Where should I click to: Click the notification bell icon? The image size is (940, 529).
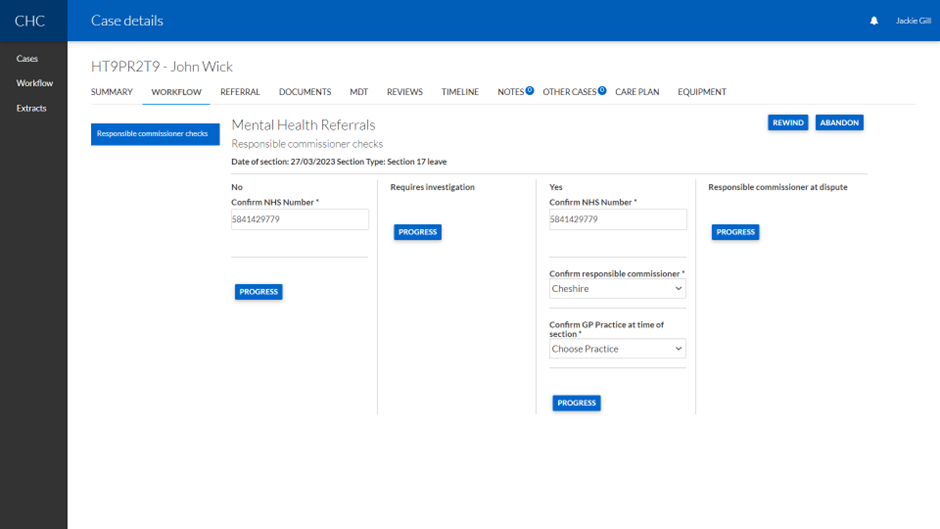click(x=874, y=21)
